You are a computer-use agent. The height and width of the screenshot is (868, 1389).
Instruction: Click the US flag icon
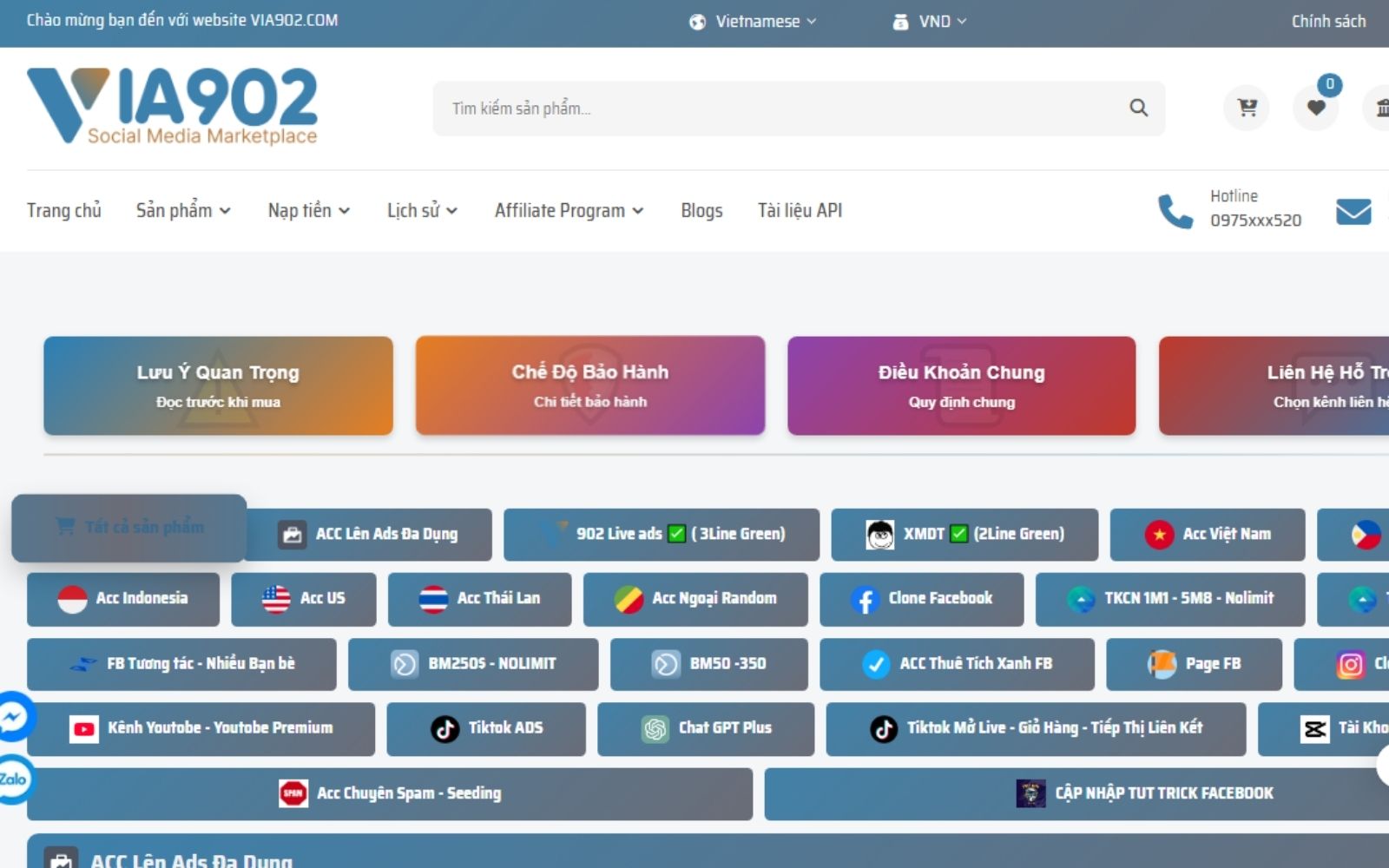pyautogui.click(x=276, y=599)
